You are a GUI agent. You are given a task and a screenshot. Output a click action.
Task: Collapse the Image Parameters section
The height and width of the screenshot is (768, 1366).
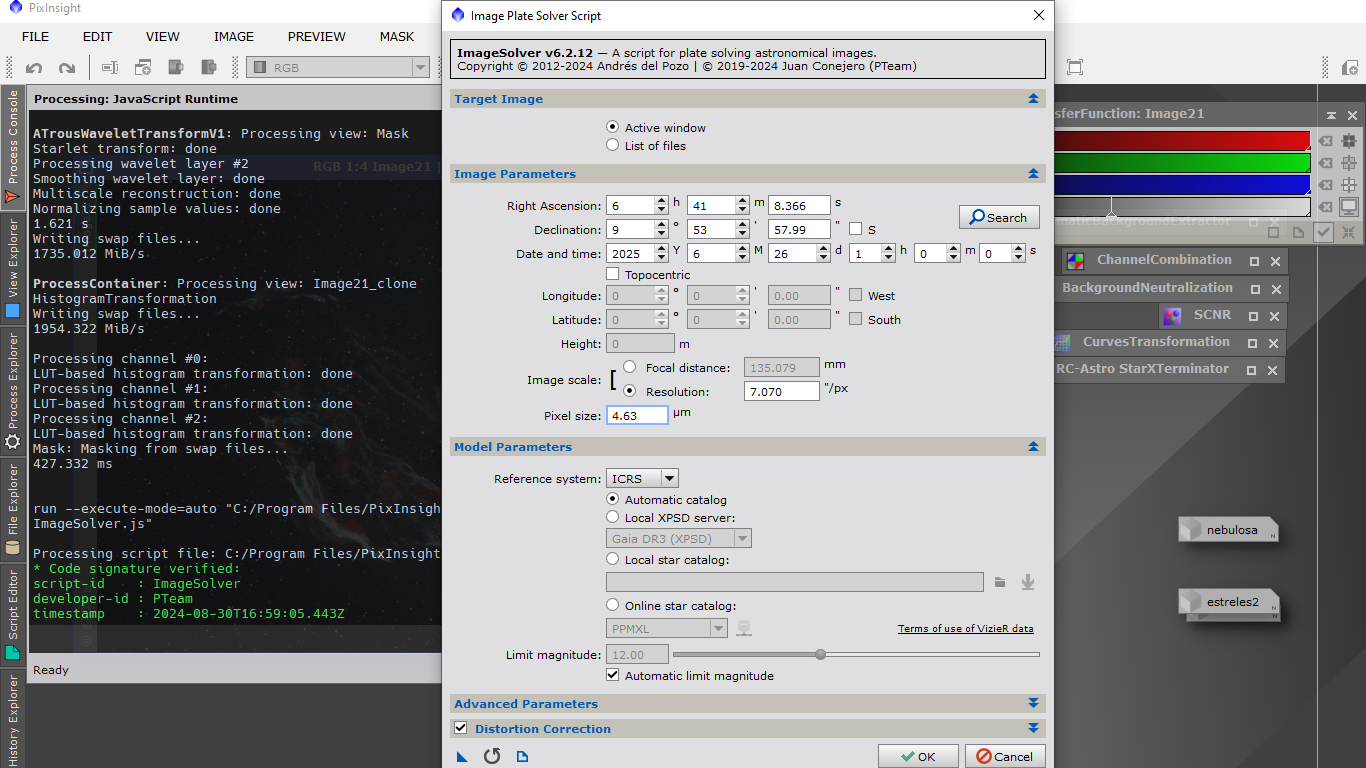pyautogui.click(x=1033, y=174)
